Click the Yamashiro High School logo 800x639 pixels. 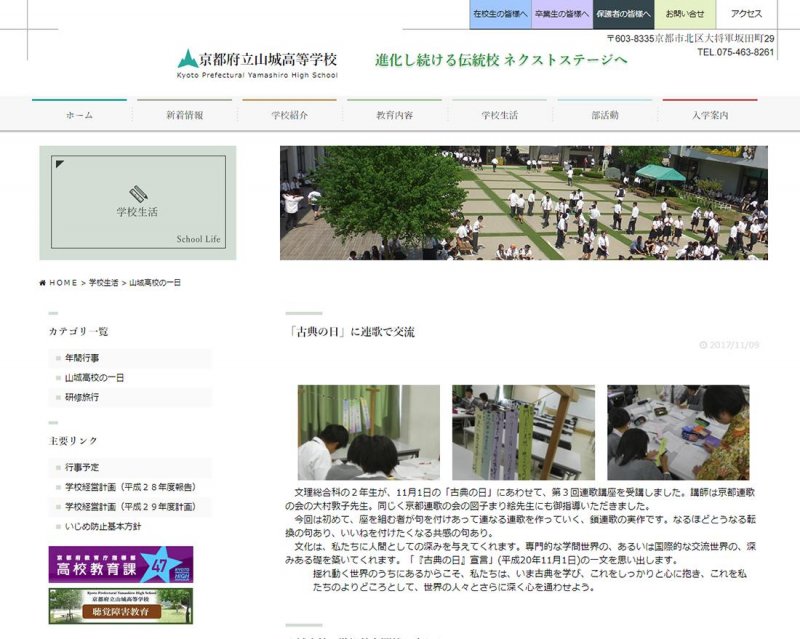pyautogui.click(x=257, y=62)
